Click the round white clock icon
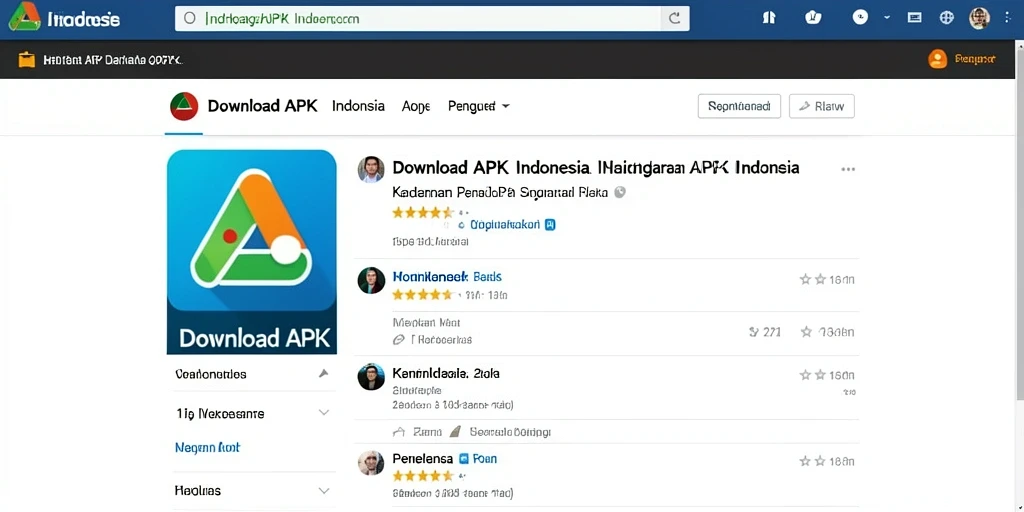1024x512 pixels. [x=861, y=18]
